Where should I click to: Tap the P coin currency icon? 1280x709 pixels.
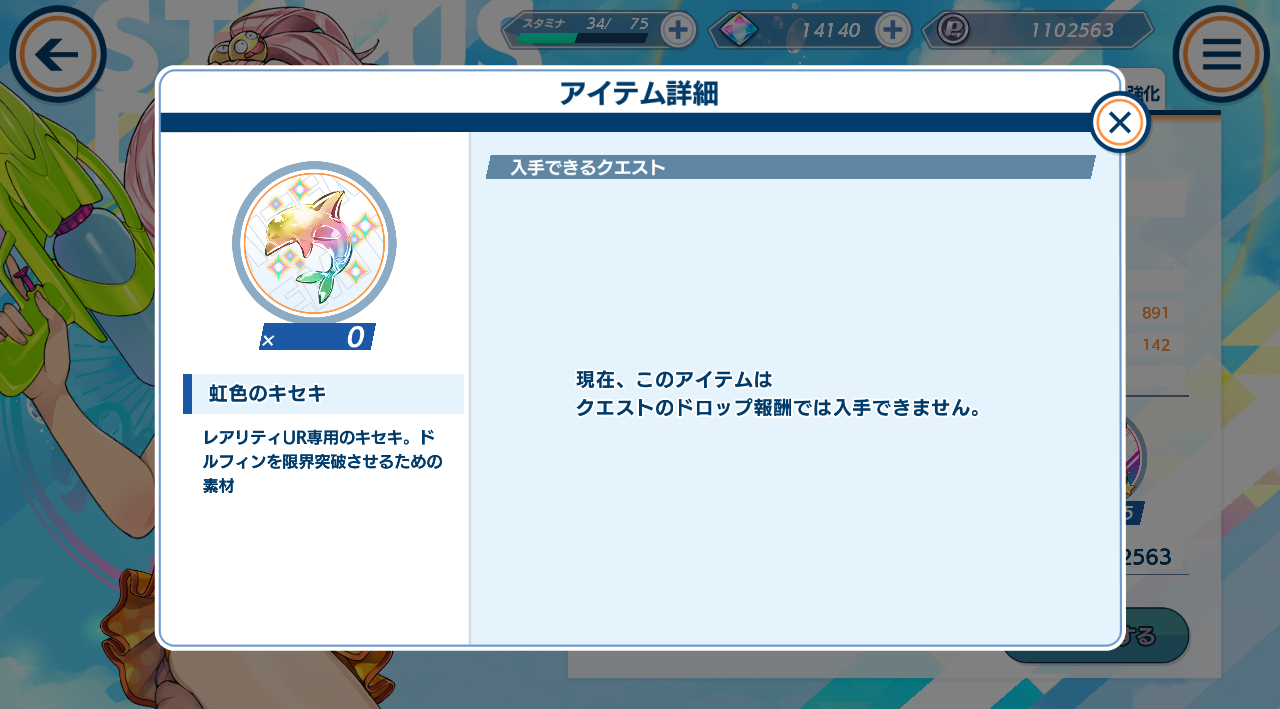(952, 30)
